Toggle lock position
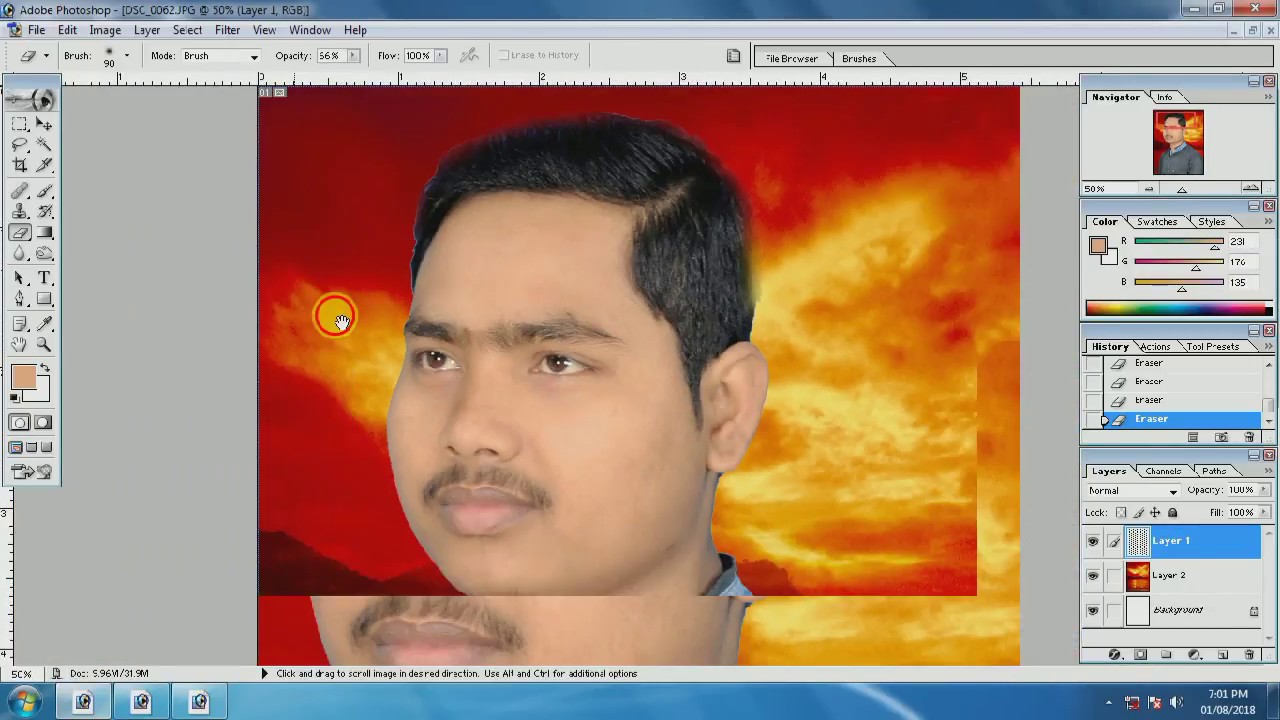1280x720 pixels. (1155, 513)
